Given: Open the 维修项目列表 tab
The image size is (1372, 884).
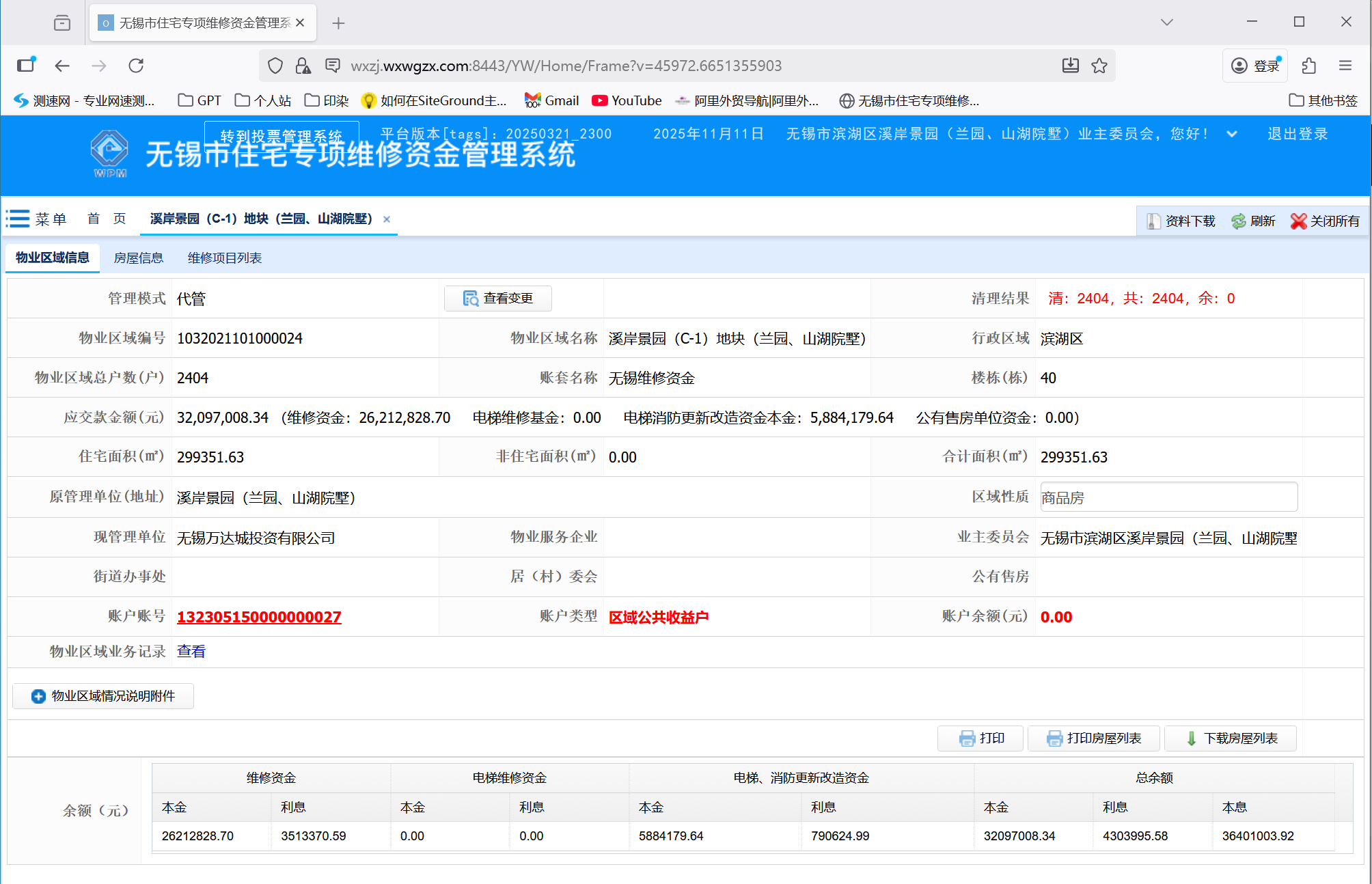Looking at the screenshot, I should click(225, 258).
